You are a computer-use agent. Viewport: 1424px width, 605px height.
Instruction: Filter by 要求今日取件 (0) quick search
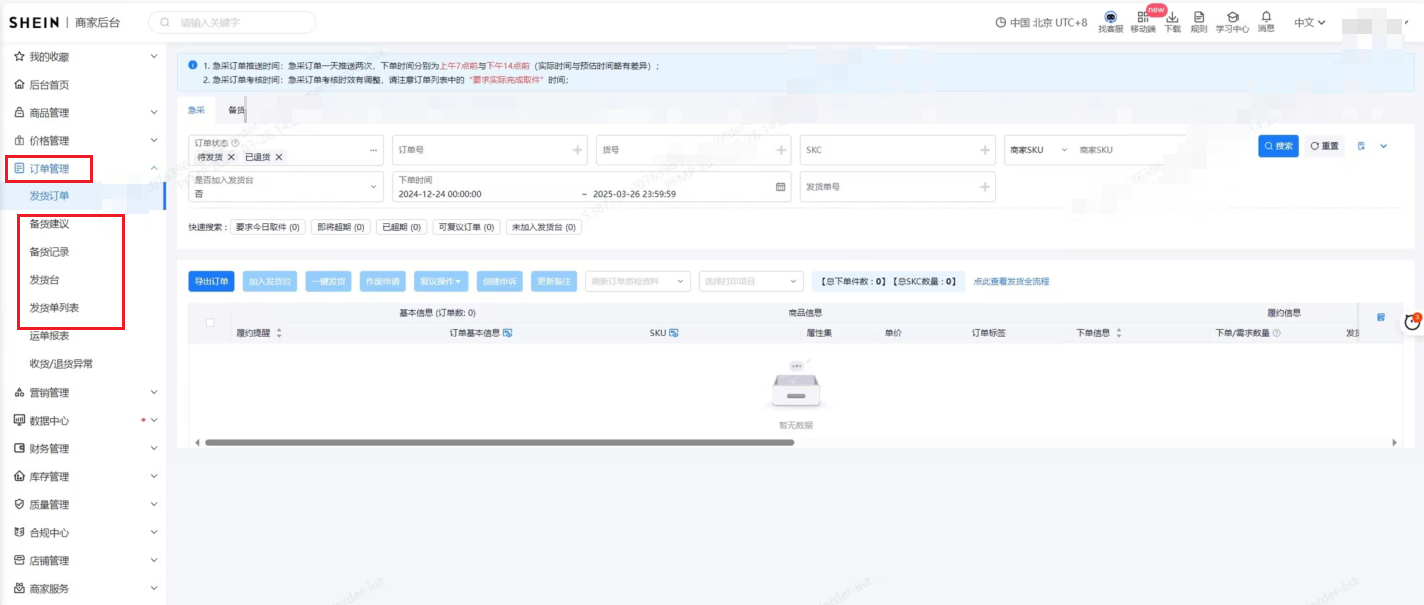point(267,227)
